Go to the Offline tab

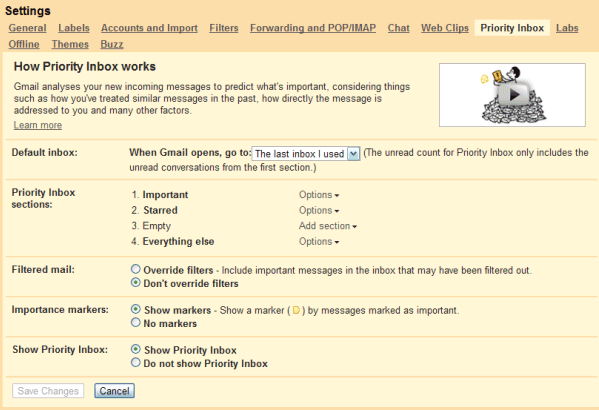click(x=24, y=44)
